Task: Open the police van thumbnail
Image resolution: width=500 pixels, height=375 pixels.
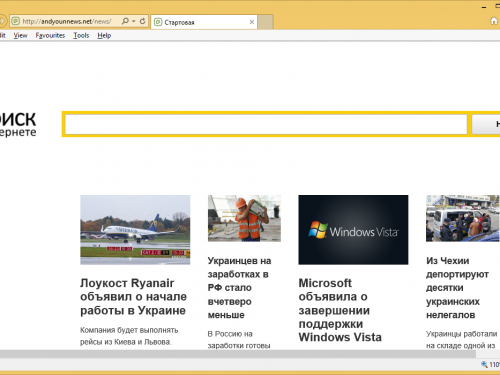Action: click(463, 218)
